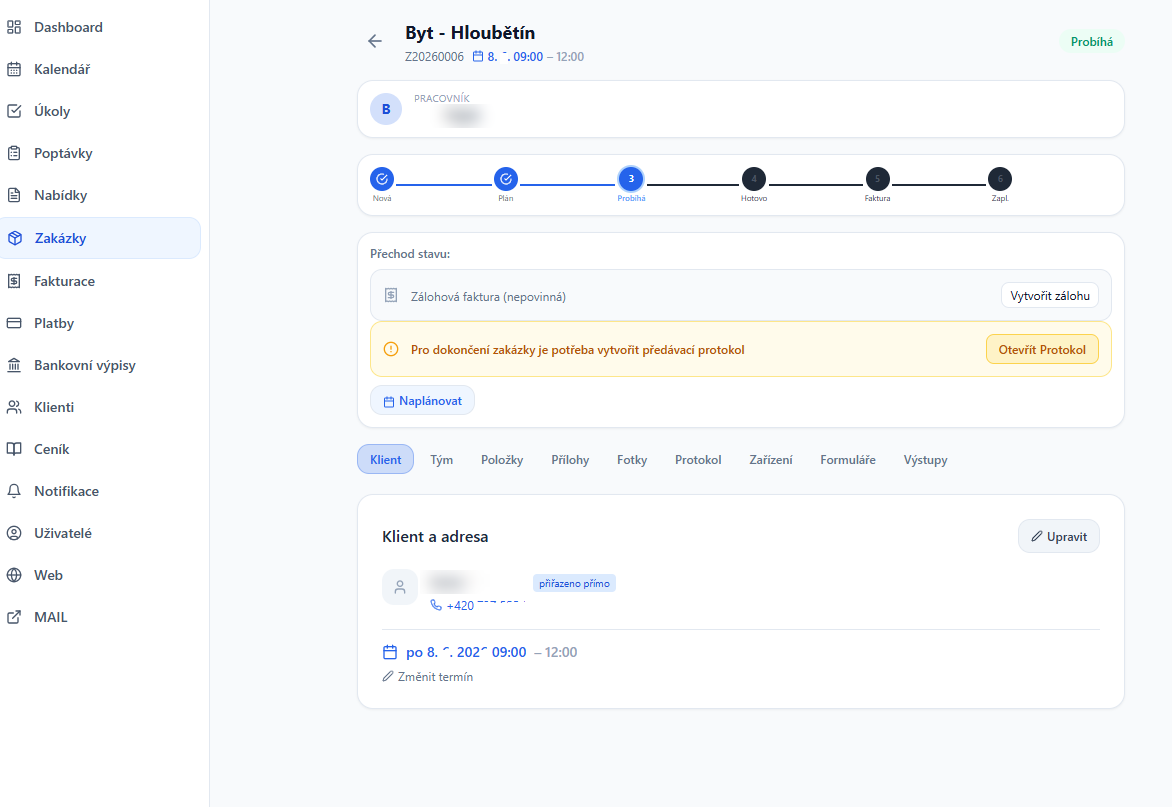Screen dimensions: 1172x807
Task: Click Upravit in Klient a adresa
Action: click(1059, 537)
